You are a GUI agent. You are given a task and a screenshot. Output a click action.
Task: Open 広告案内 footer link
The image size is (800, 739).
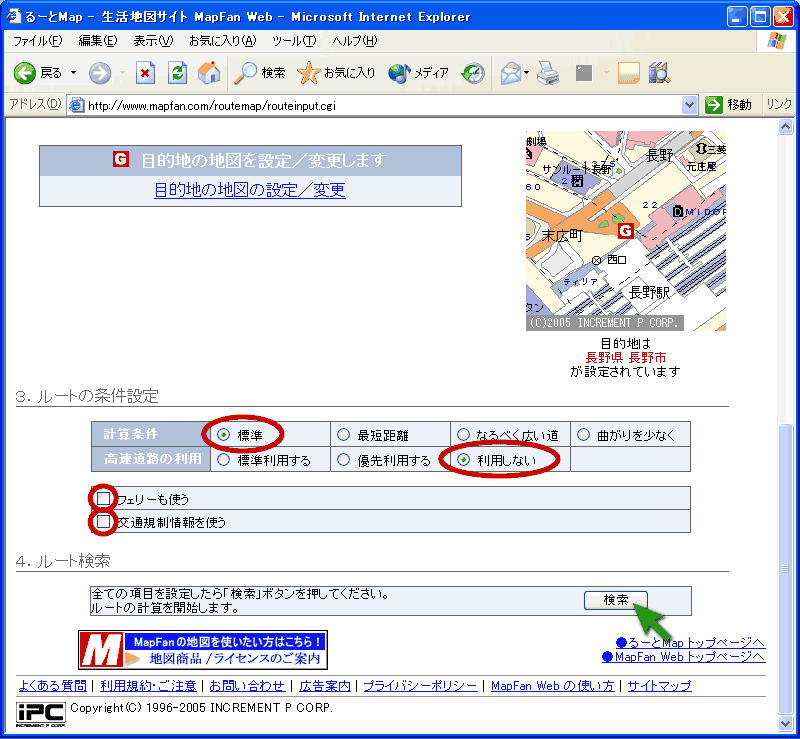point(325,686)
